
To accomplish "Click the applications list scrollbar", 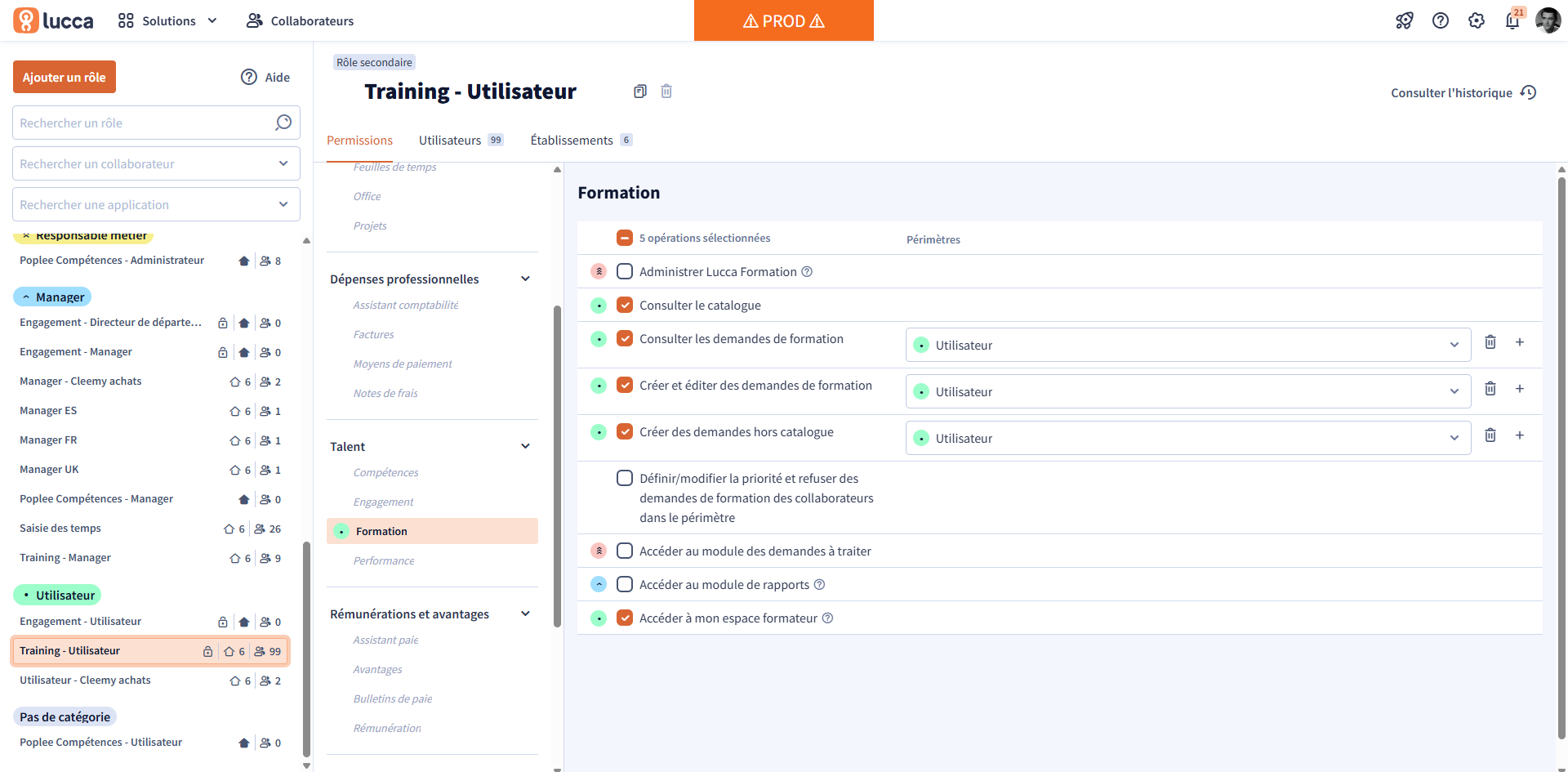I will (557, 466).
